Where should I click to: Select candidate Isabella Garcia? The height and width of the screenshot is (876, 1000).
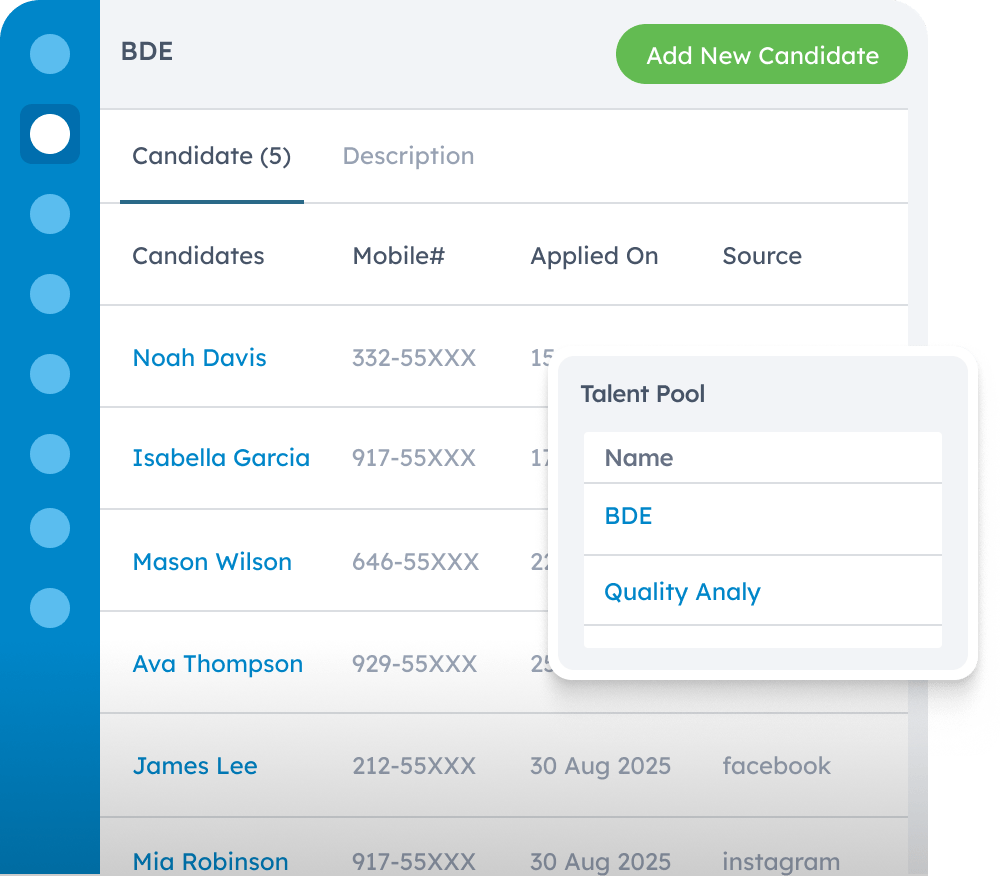221,458
